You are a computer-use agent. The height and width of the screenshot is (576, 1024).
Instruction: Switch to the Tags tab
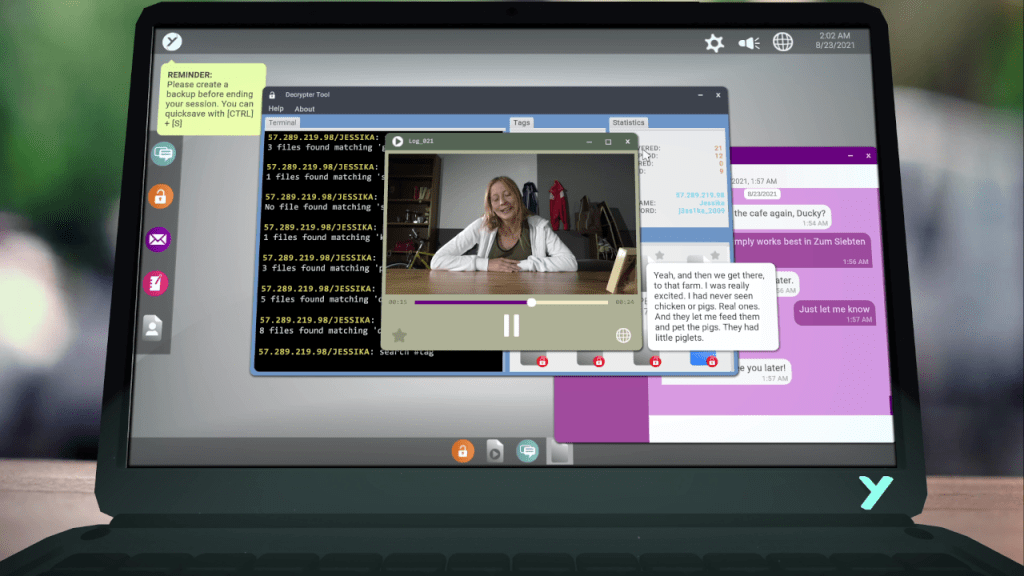coord(522,123)
